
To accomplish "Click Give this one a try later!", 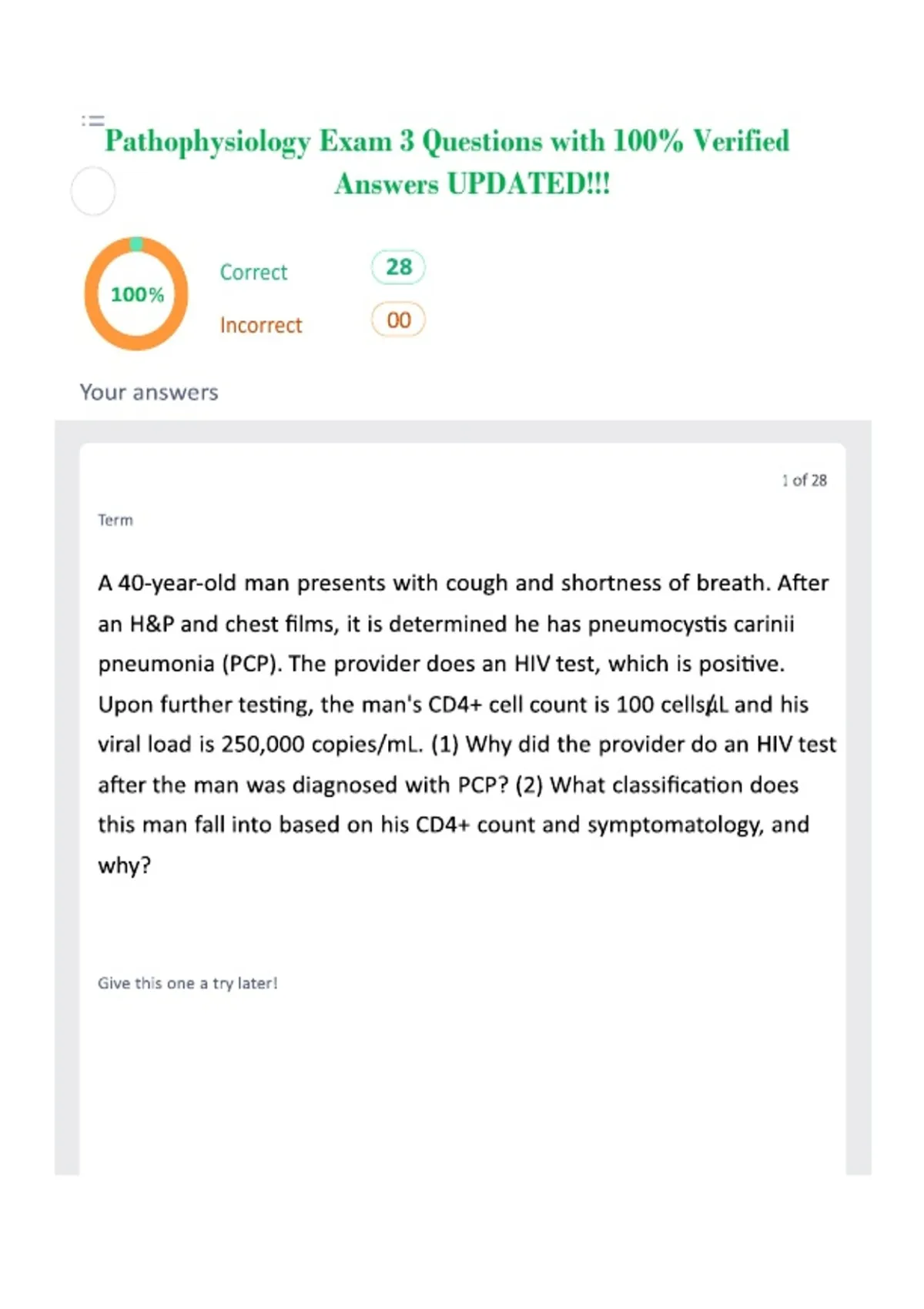I will pyautogui.click(x=187, y=983).
